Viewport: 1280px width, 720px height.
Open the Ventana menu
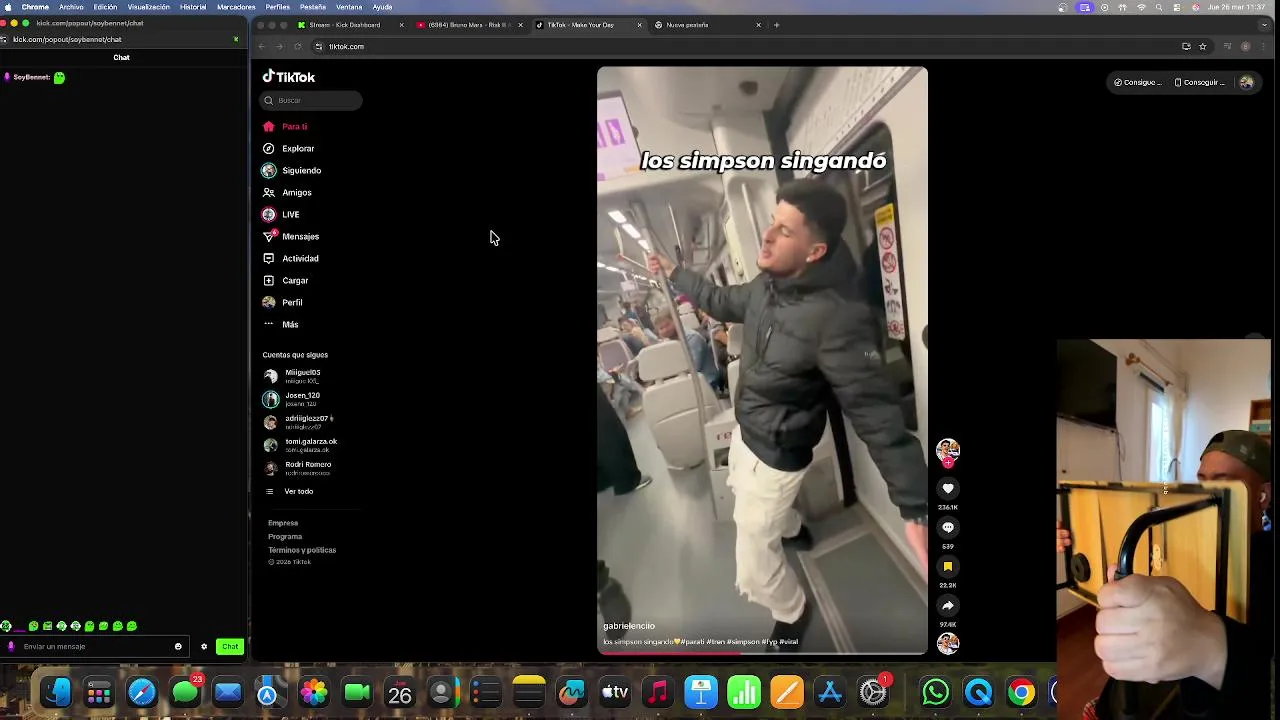pyautogui.click(x=349, y=7)
